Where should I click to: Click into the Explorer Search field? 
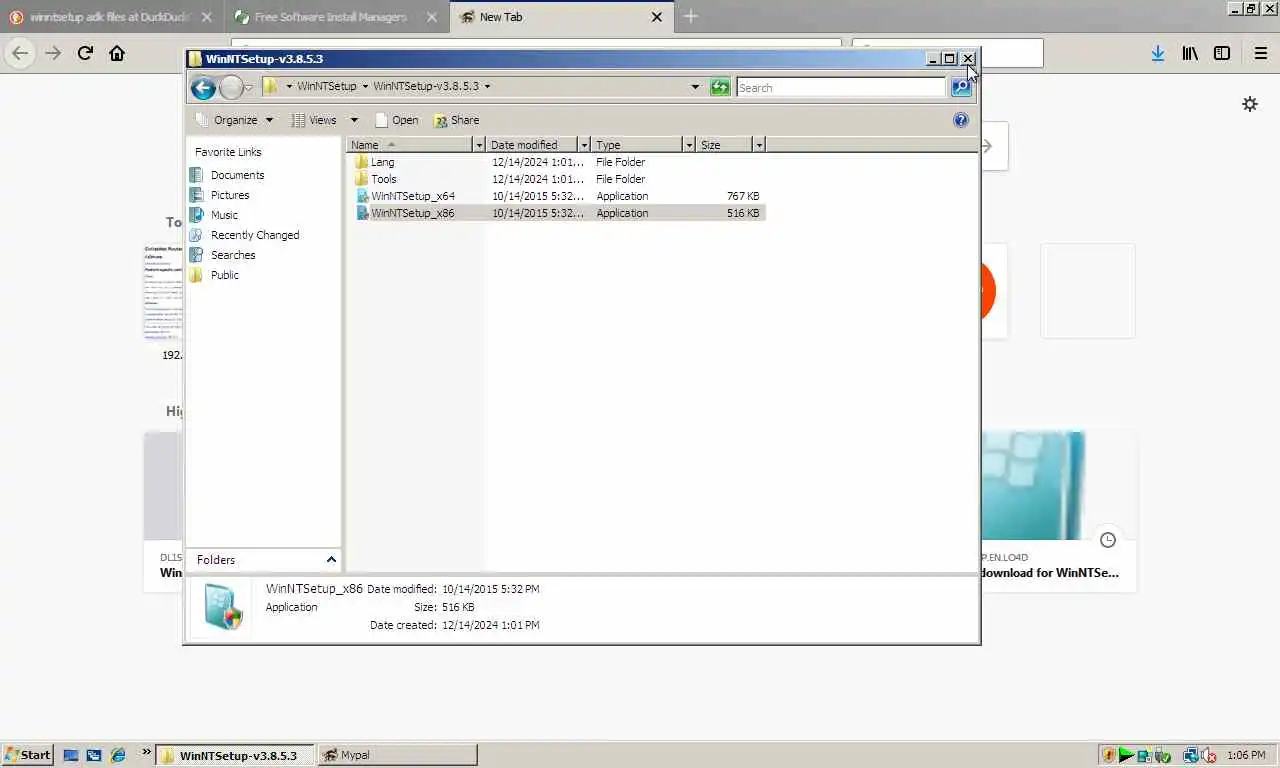point(841,88)
